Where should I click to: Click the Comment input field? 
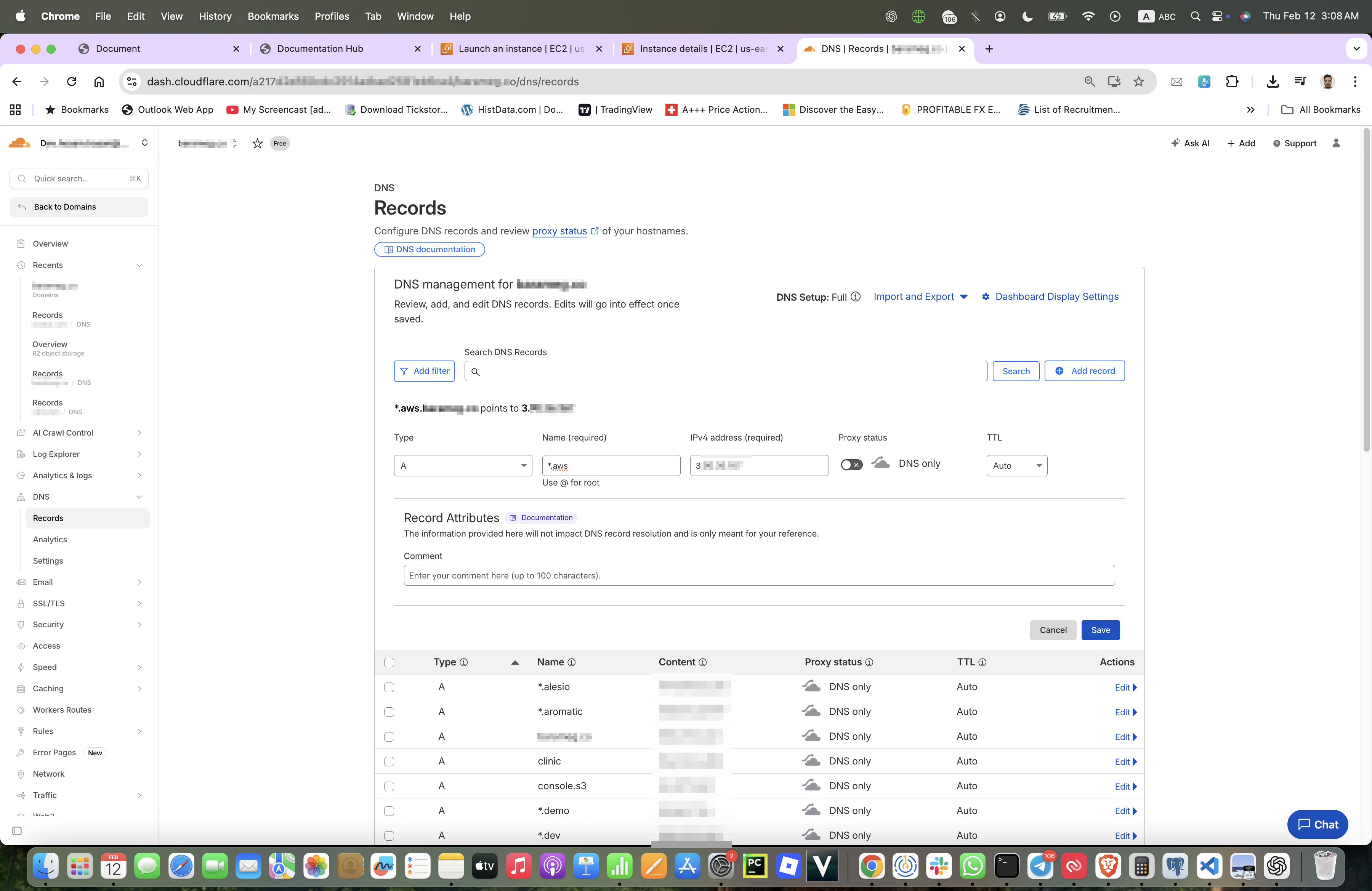(759, 575)
